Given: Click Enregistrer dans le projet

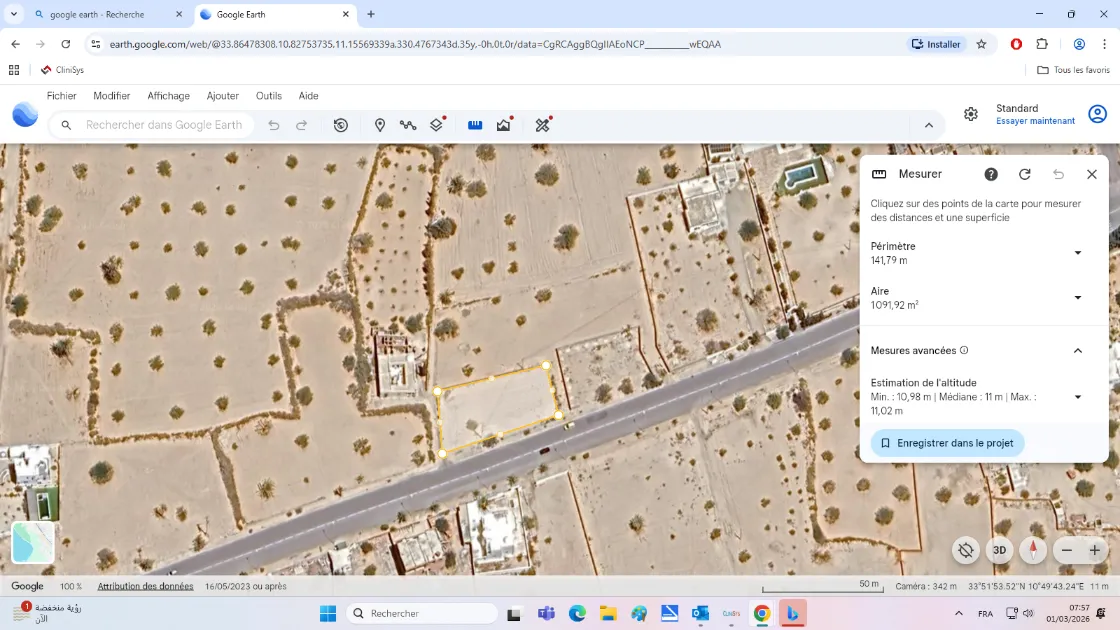Looking at the screenshot, I should 946,442.
